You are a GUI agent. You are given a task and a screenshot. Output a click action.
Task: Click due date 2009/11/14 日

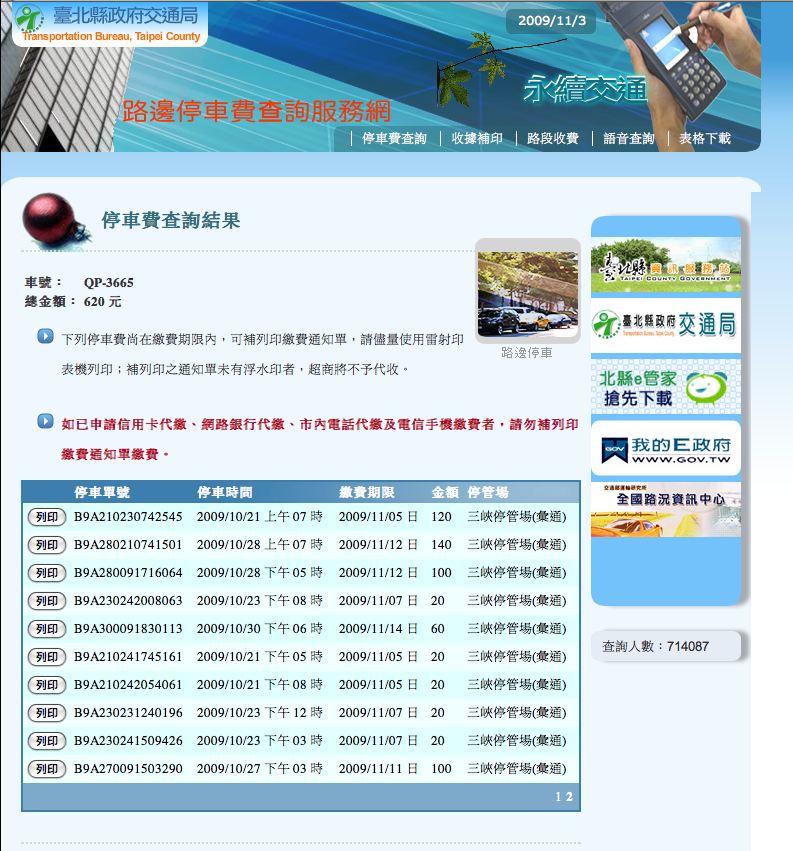(x=378, y=628)
